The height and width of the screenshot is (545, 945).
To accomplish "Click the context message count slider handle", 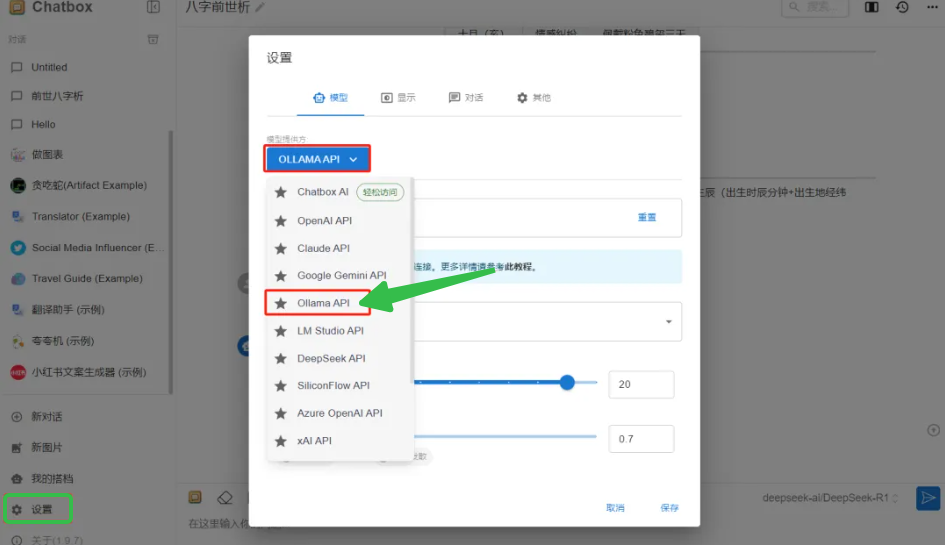I will click(567, 382).
